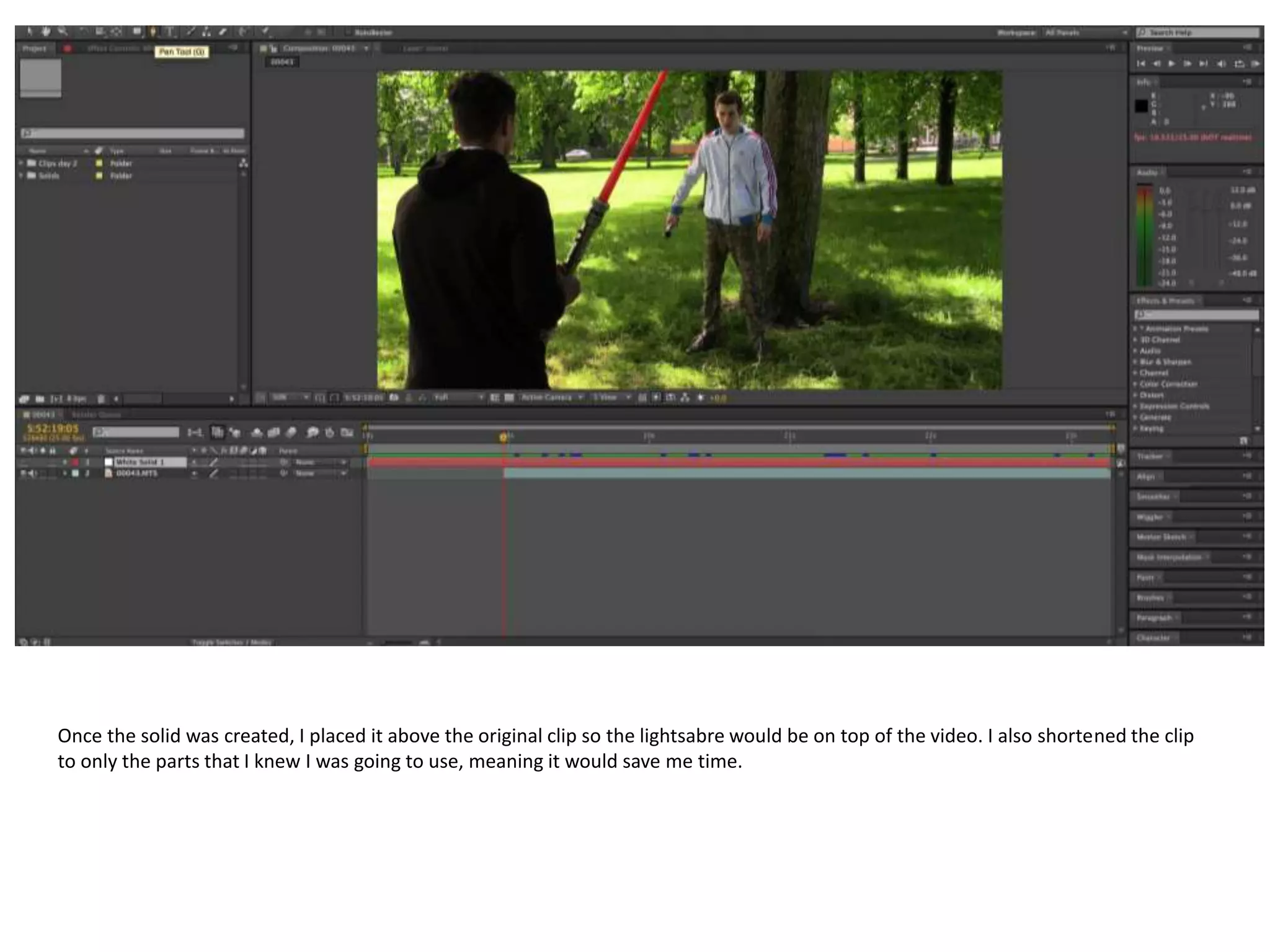This screenshot has height=952, width=1270.
Task: Select the Pen tool
Action: coord(153,32)
